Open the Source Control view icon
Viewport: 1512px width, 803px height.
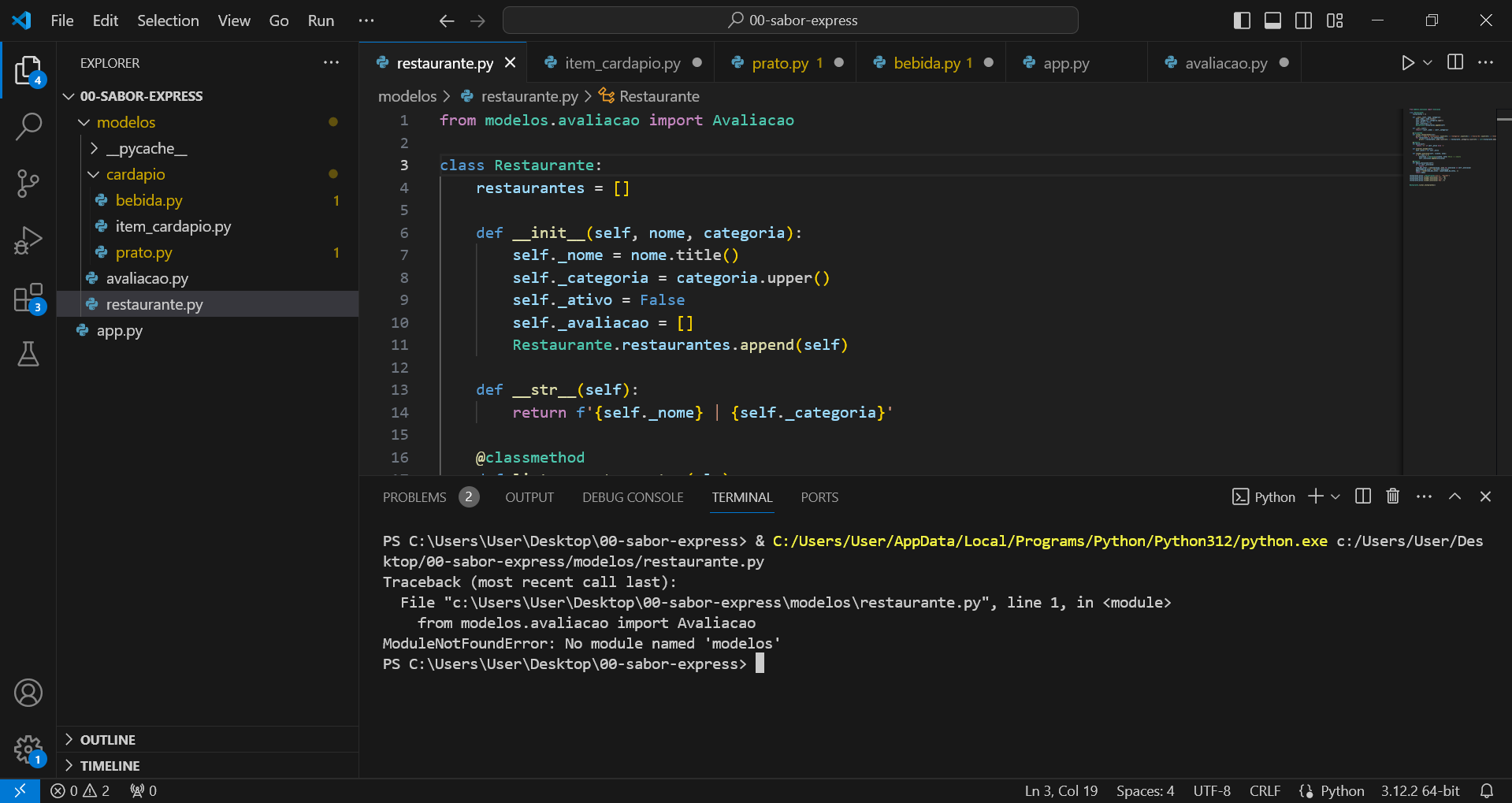click(x=28, y=184)
